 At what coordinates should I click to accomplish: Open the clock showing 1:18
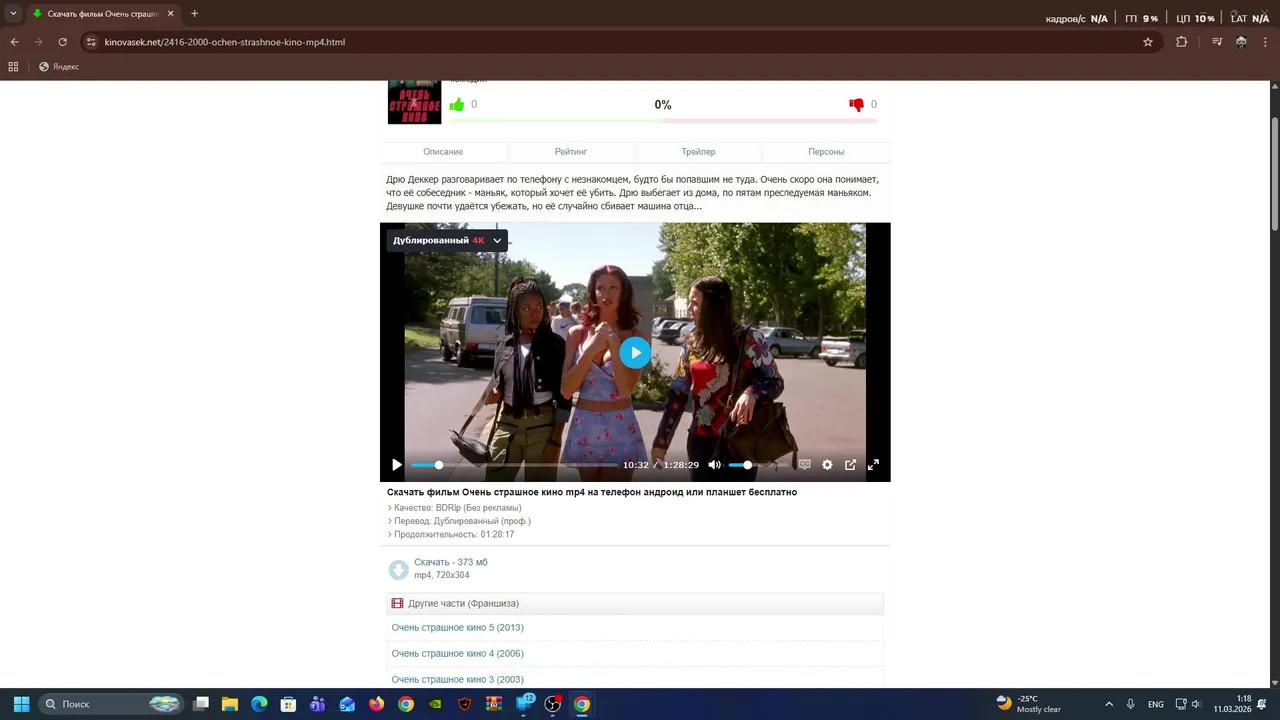[1232, 704]
